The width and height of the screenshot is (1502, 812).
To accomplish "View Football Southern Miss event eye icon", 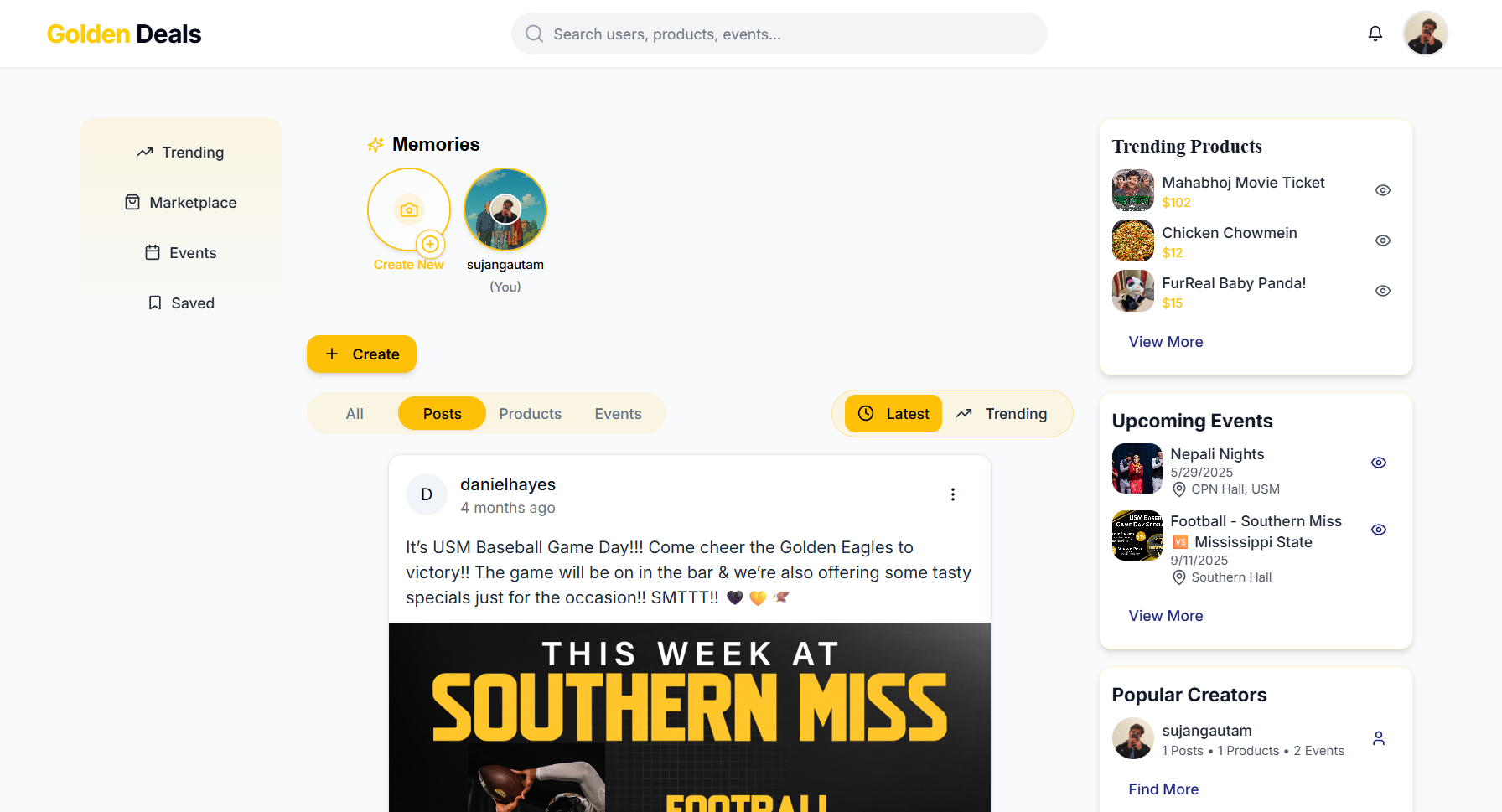I will 1379,530.
